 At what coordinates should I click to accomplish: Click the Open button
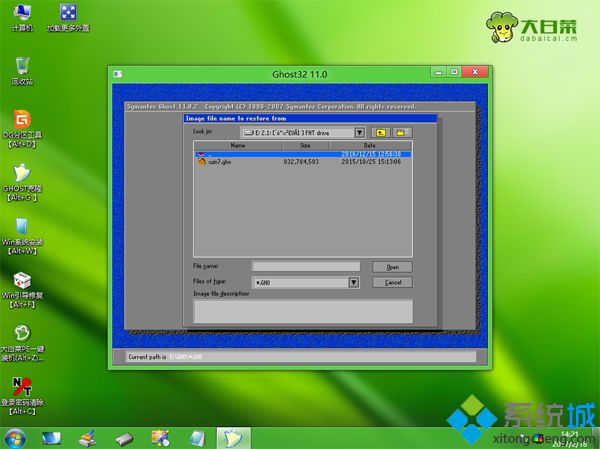tap(392, 267)
